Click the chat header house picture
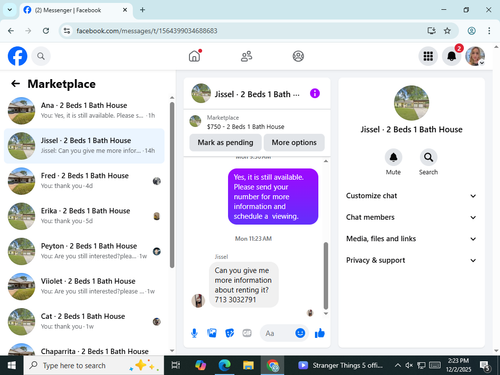 point(201,93)
